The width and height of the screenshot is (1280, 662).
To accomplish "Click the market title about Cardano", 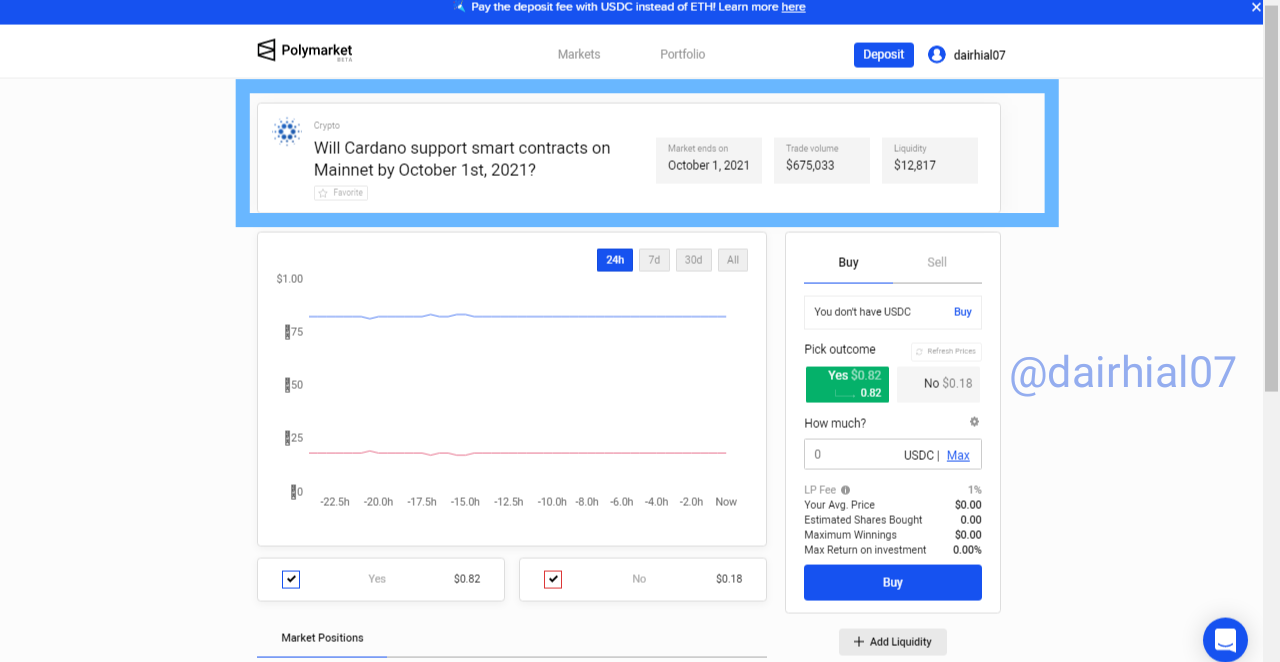I will 462,159.
